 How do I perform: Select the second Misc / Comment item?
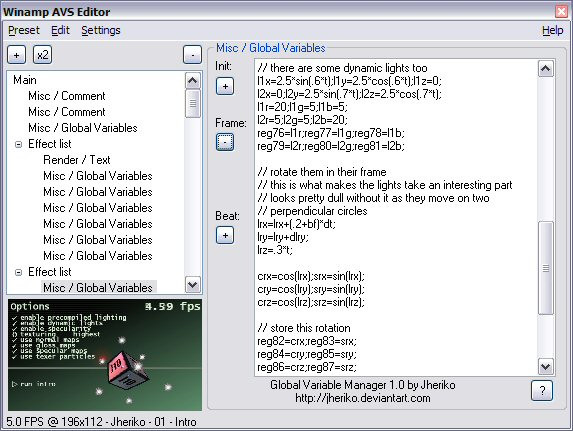coord(67,112)
